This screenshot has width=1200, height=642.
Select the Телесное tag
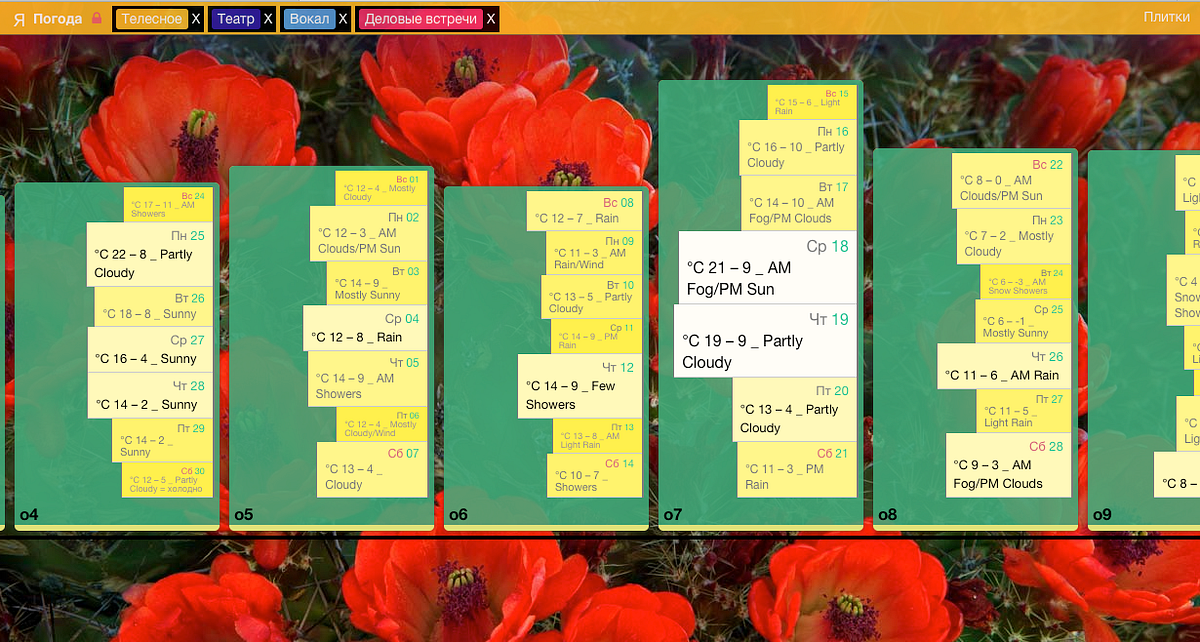pyautogui.click(x=152, y=18)
